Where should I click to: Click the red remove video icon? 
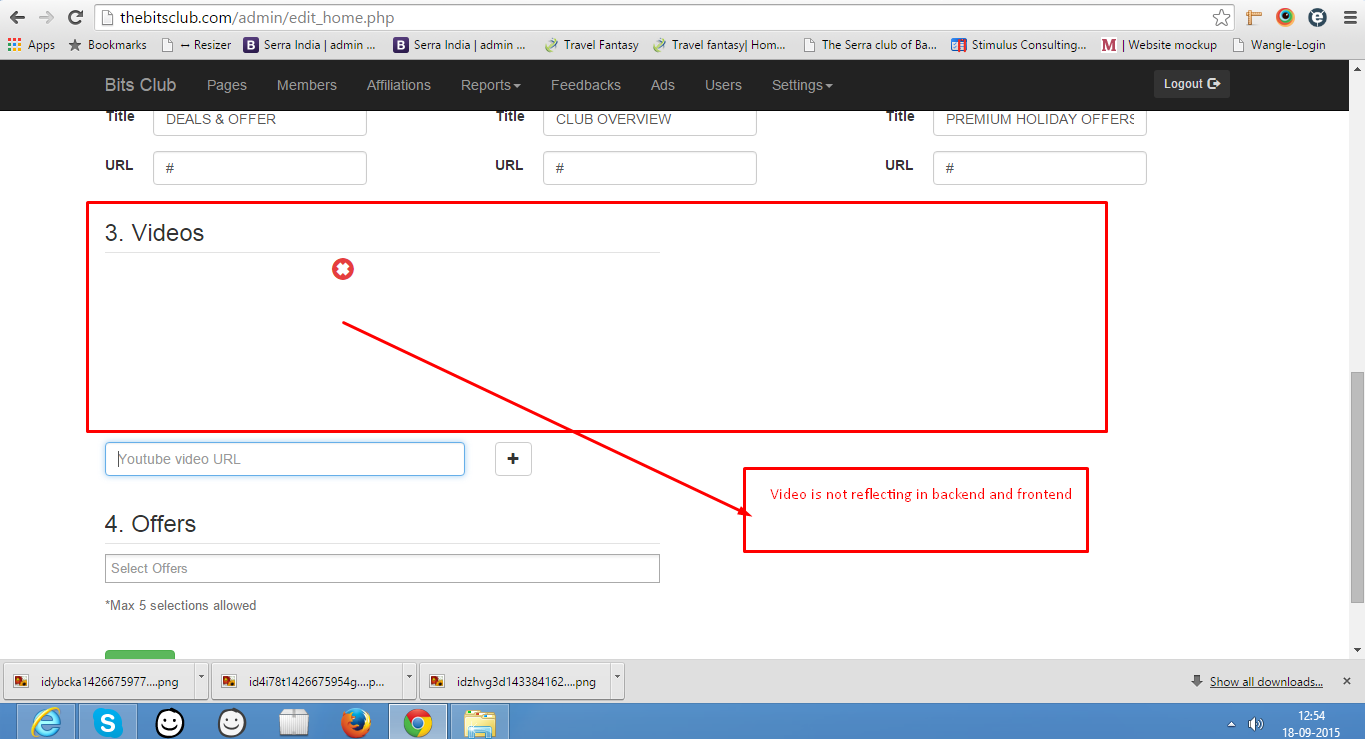pyautogui.click(x=343, y=269)
